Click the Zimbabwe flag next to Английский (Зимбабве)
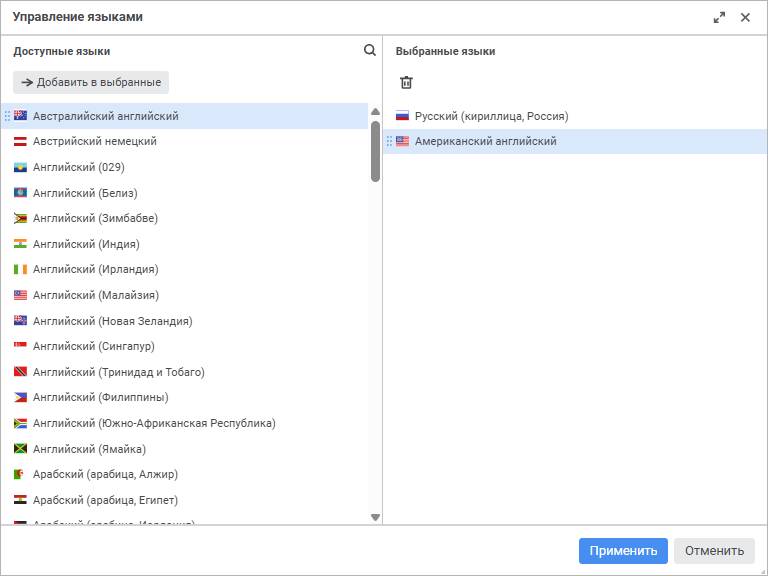 pos(20,218)
